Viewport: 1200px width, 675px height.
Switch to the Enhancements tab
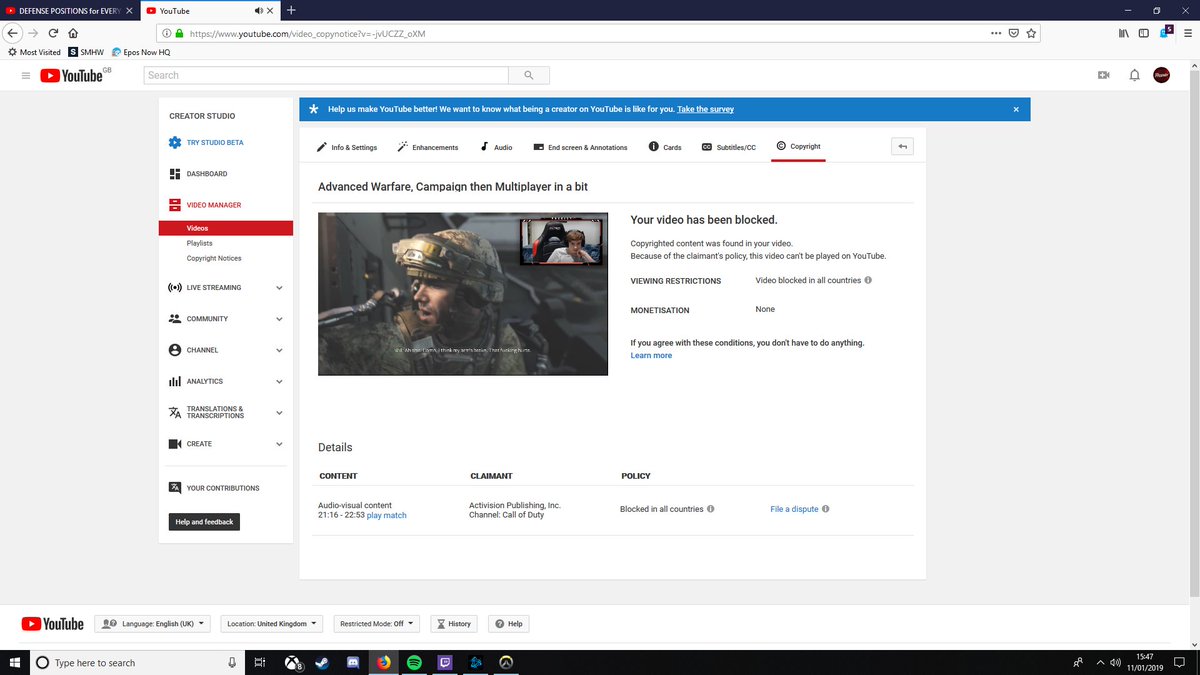click(428, 147)
